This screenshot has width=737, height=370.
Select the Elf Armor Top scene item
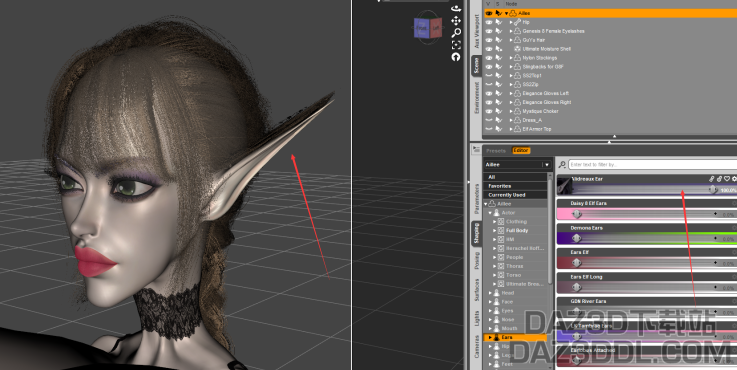(537, 129)
